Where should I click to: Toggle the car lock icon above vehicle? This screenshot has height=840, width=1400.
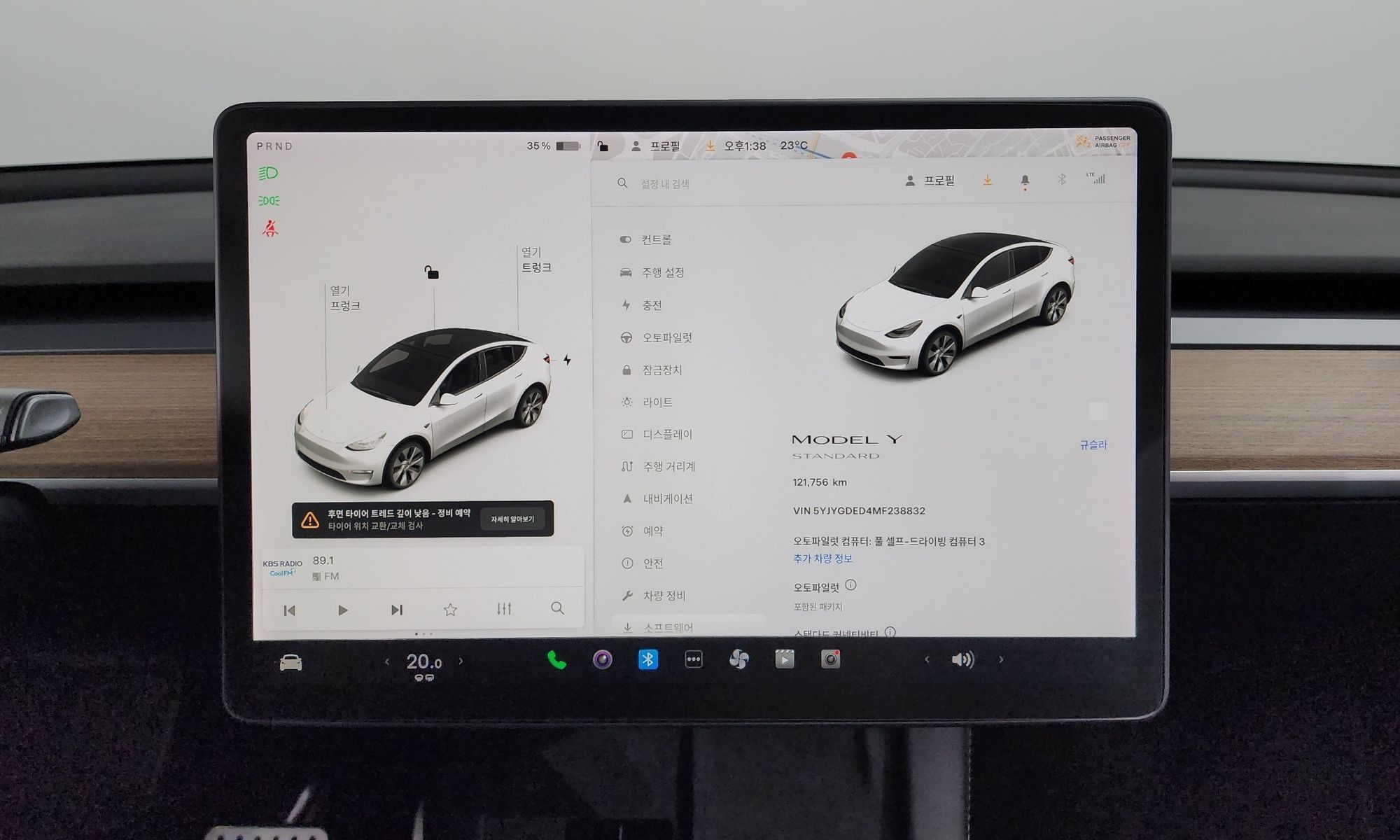pyautogui.click(x=431, y=272)
